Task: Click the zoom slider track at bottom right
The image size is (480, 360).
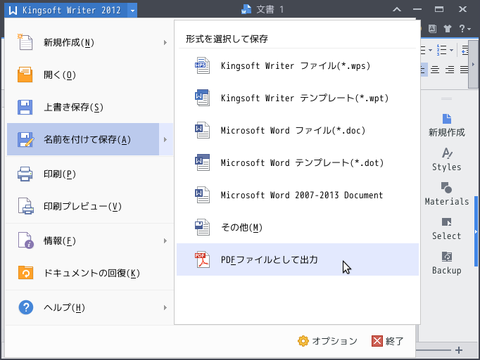Action: [x=434, y=350]
